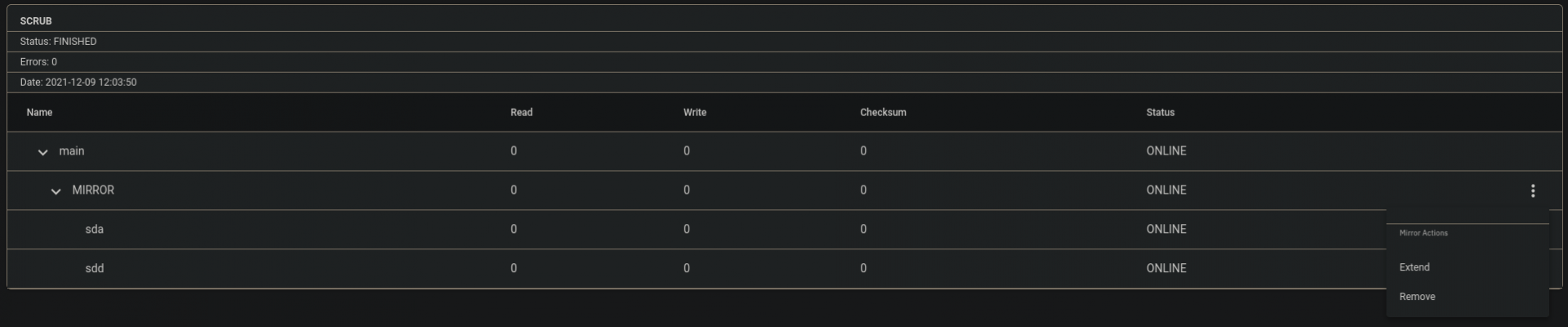Click the Write column header
This screenshot has height=327, width=1568.
pos(695,113)
